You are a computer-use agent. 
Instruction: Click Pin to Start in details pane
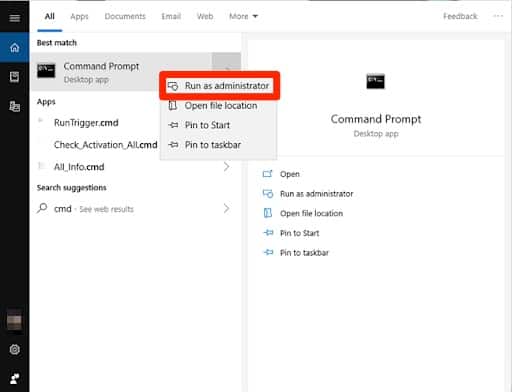pos(299,233)
